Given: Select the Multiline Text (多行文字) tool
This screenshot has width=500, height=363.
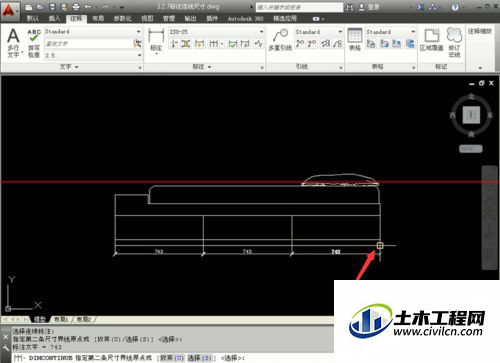Looking at the screenshot, I should click(13, 43).
